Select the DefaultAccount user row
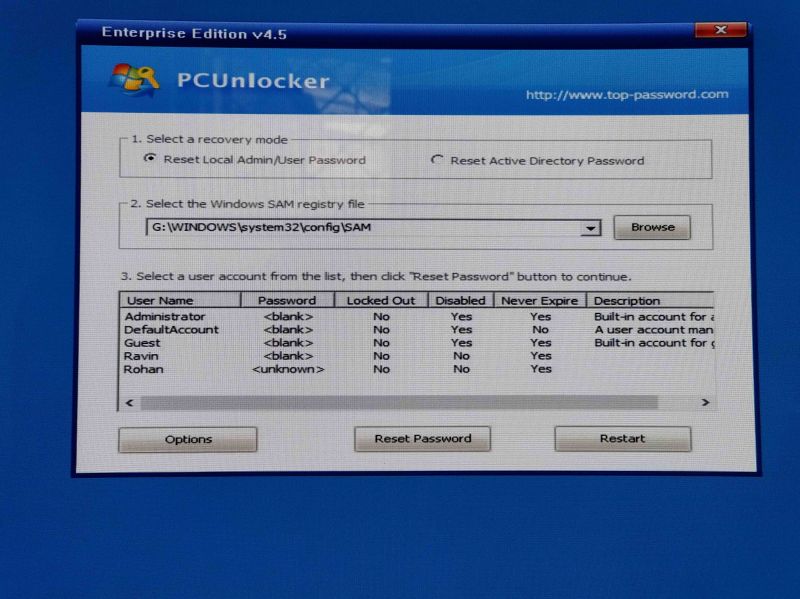 tap(417, 330)
